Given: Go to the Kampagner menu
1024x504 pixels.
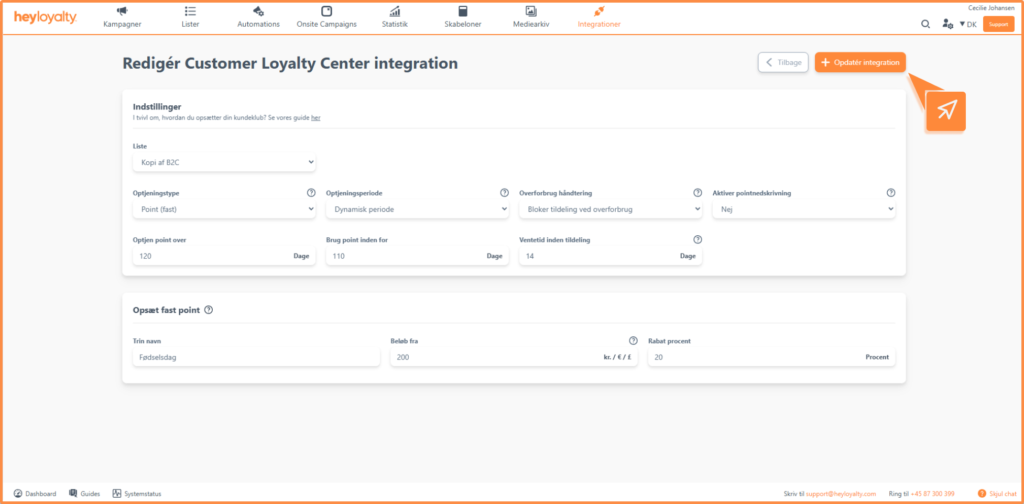Looking at the screenshot, I should [122, 24].
